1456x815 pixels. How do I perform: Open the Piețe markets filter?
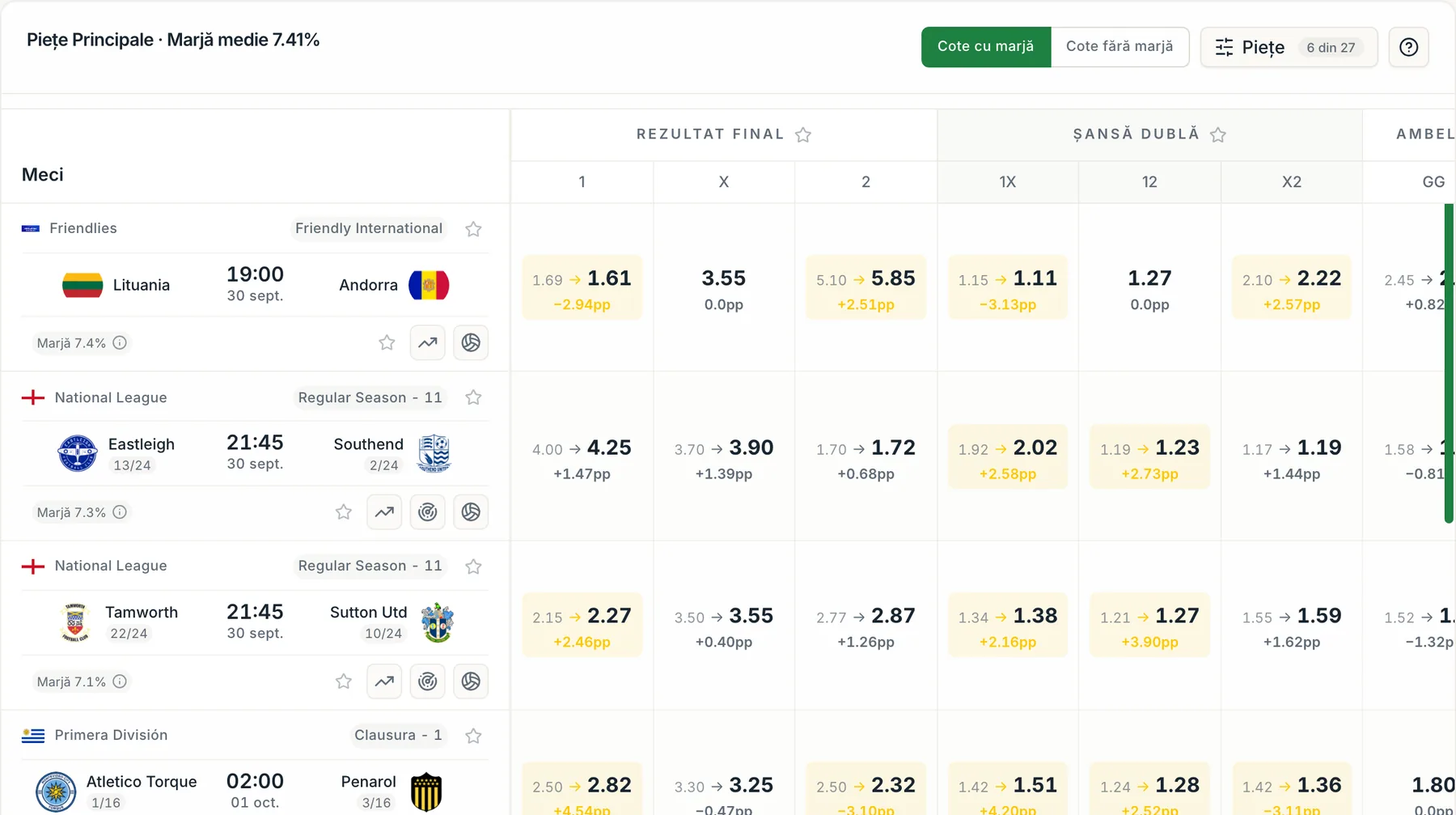1289,47
